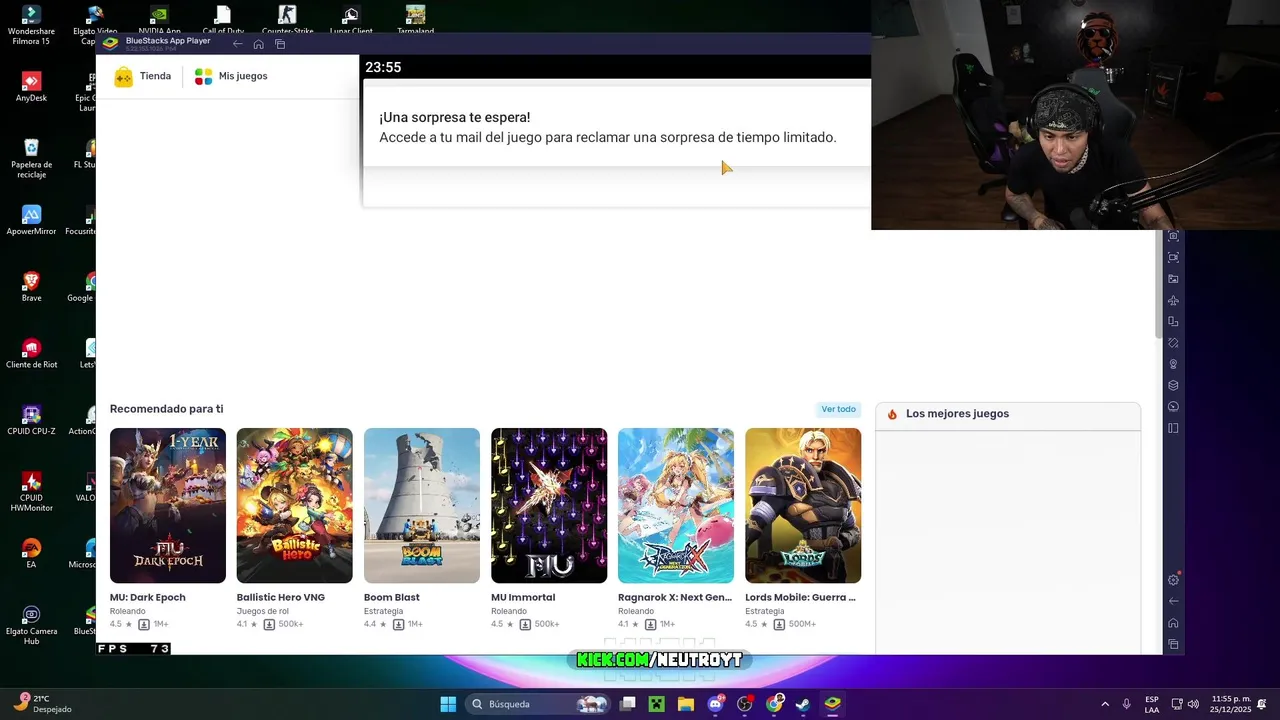Toggle airplane mode icon in BlueStacks sidebar
This screenshot has height=720, width=1280.
pos(1173,300)
